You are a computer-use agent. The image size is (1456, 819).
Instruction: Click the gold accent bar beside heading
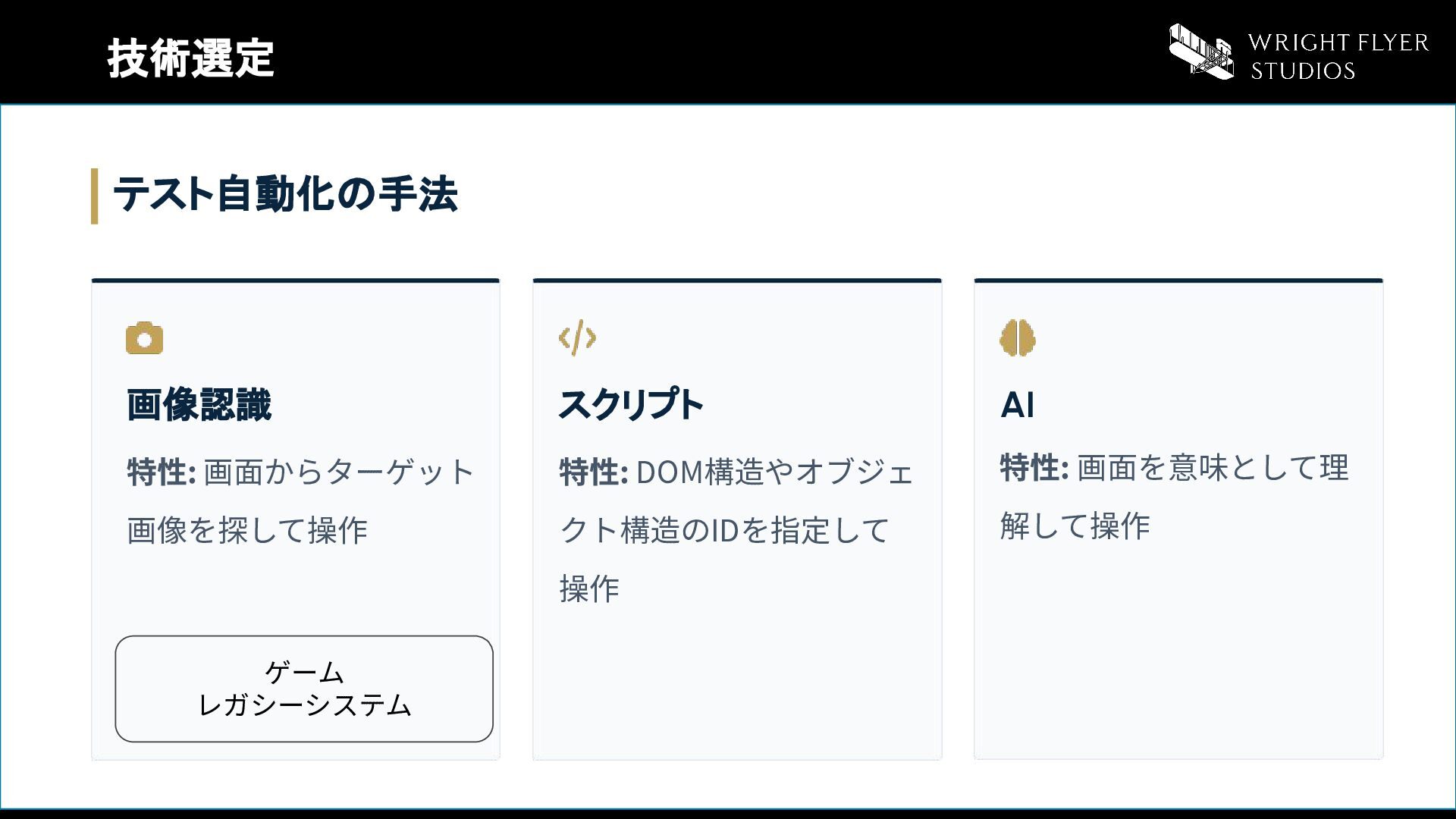tap(95, 196)
